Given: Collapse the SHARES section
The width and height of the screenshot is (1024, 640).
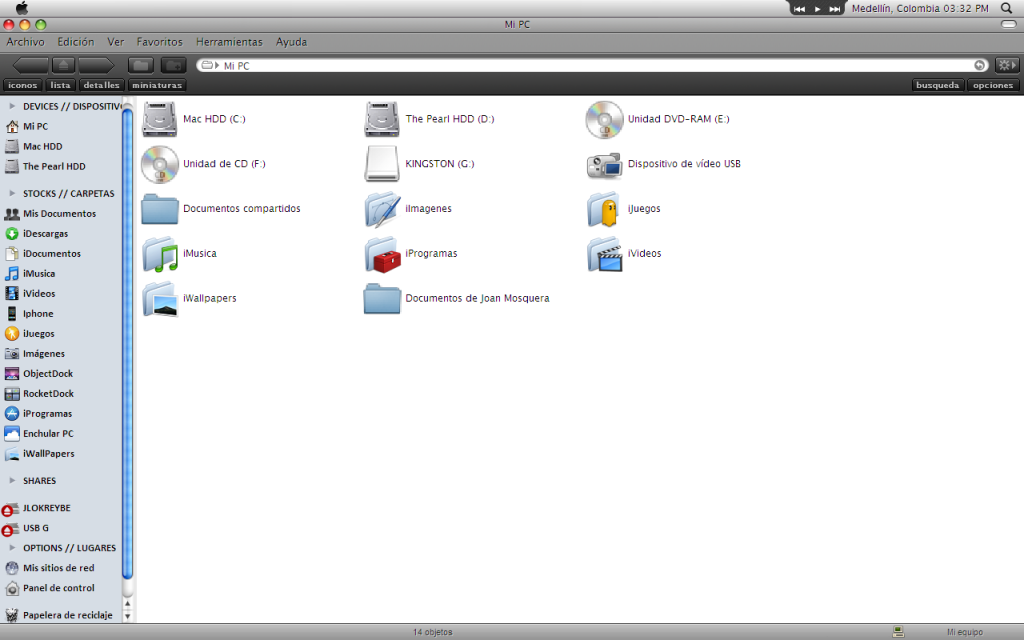Looking at the screenshot, I should pos(12,481).
